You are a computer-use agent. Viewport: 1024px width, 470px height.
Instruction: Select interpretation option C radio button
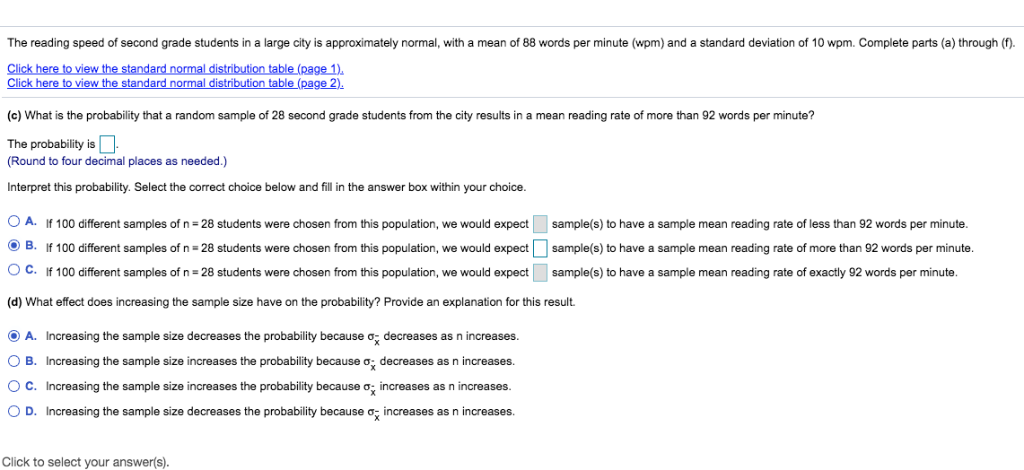[x=14, y=271]
